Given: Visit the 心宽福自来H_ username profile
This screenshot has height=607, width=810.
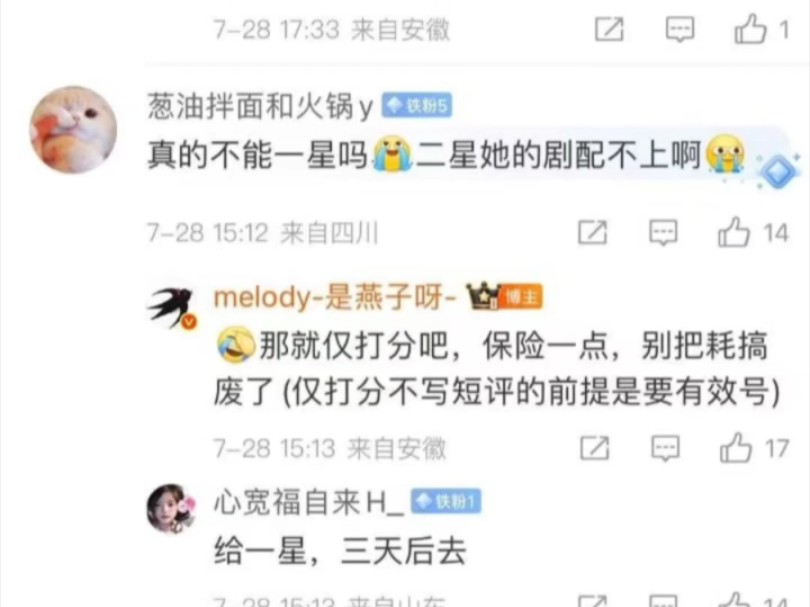Looking at the screenshot, I should (308, 502).
